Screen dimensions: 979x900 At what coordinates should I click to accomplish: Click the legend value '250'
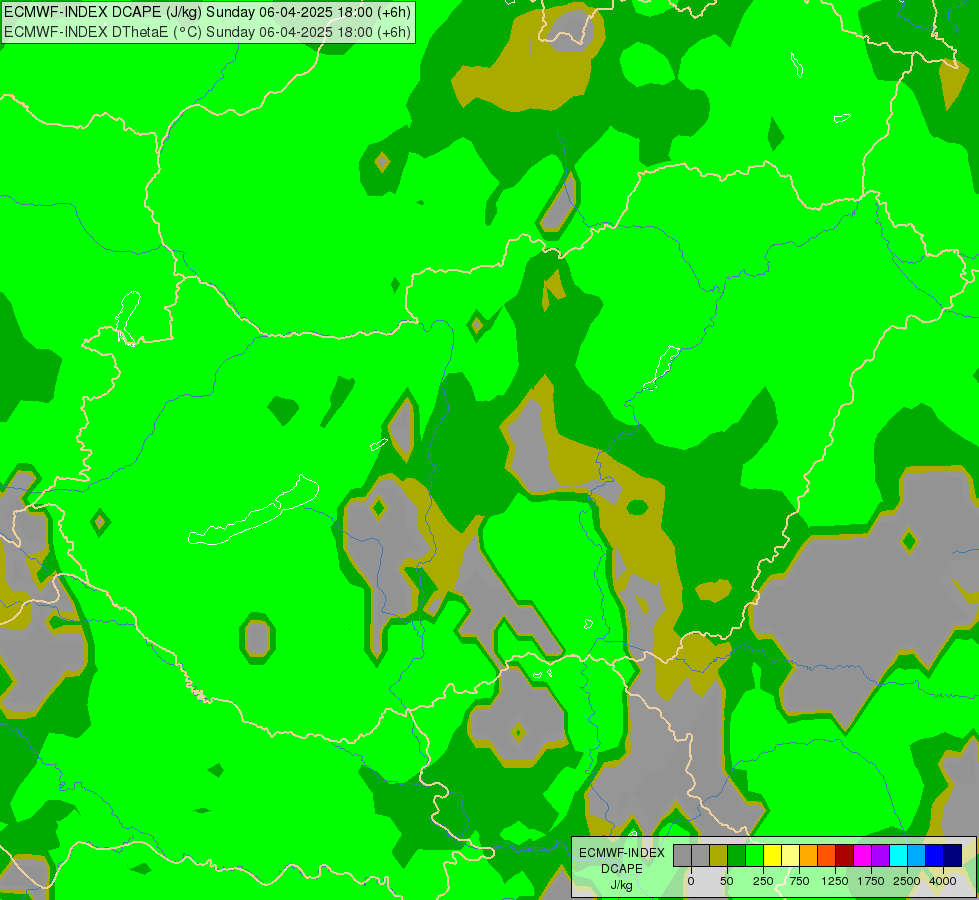point(763,881)
